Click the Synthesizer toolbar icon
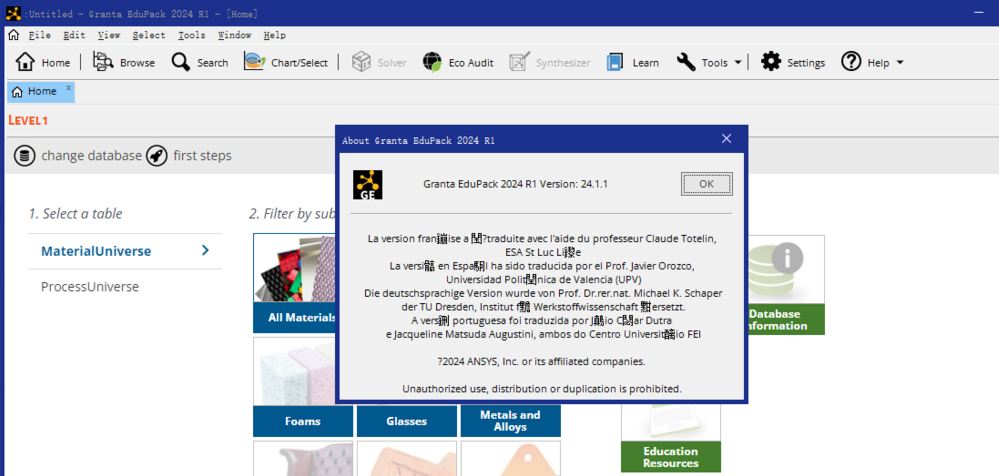This screenshot has height=476, width=999. 519,62
